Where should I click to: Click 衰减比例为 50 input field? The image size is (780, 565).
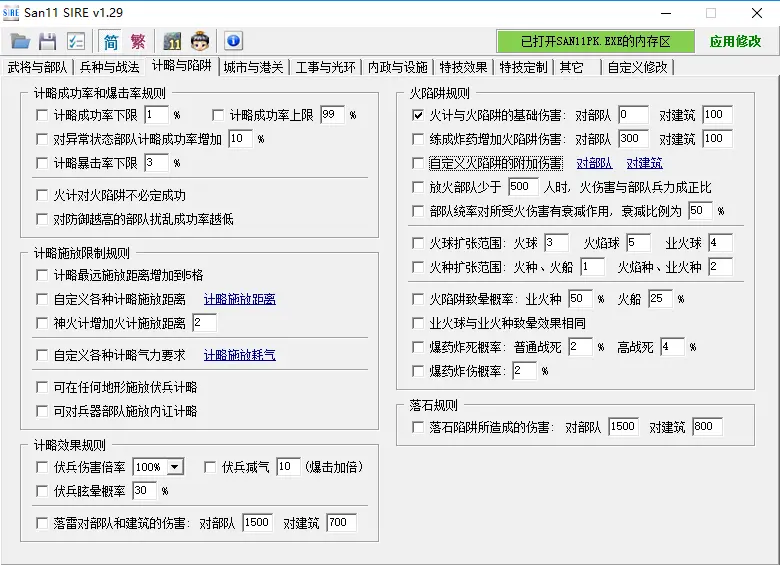pos(700,211)
